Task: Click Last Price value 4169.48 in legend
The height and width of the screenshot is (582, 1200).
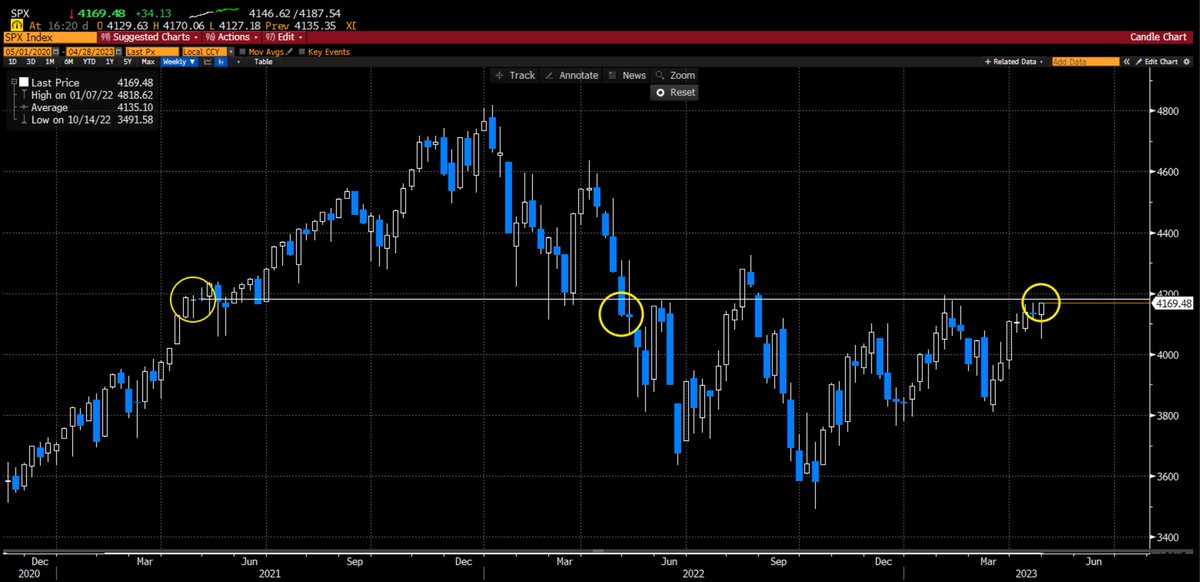Action: click(135, 83)
